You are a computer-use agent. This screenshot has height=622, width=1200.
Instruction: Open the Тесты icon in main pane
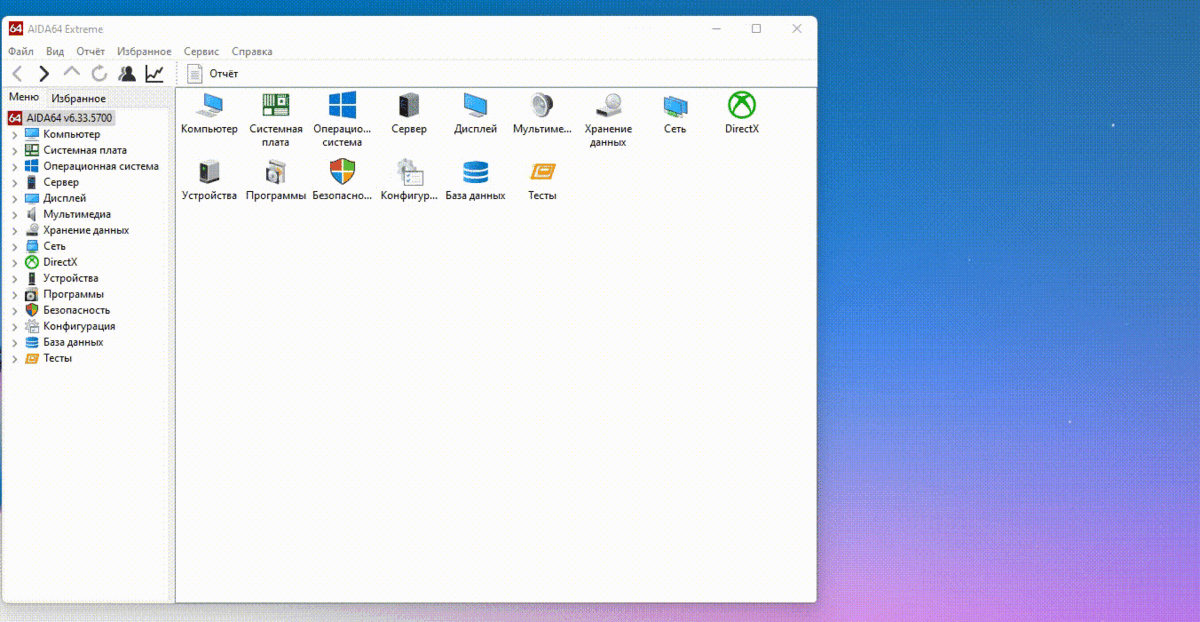[x=542, y=172]
